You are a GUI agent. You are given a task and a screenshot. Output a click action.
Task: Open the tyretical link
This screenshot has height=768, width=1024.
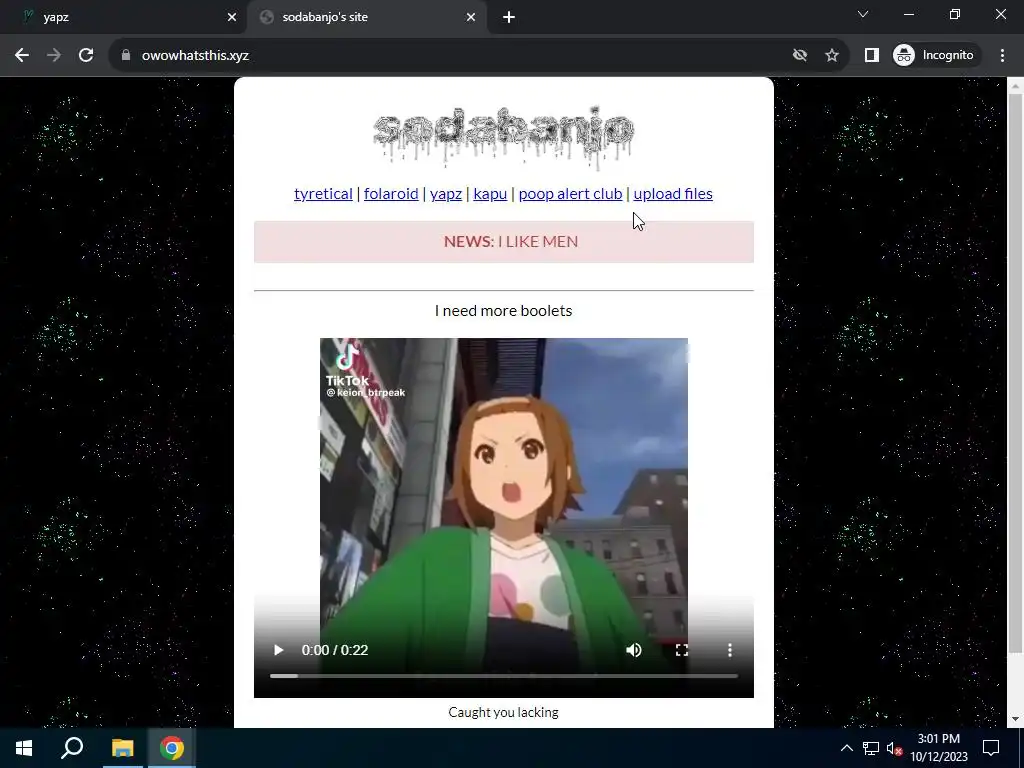323,194
